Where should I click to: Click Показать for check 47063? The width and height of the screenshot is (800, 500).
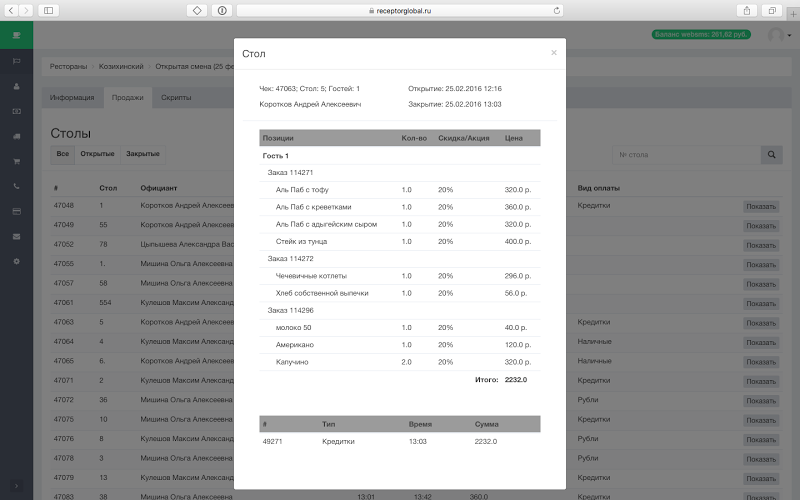click(761, 323)
